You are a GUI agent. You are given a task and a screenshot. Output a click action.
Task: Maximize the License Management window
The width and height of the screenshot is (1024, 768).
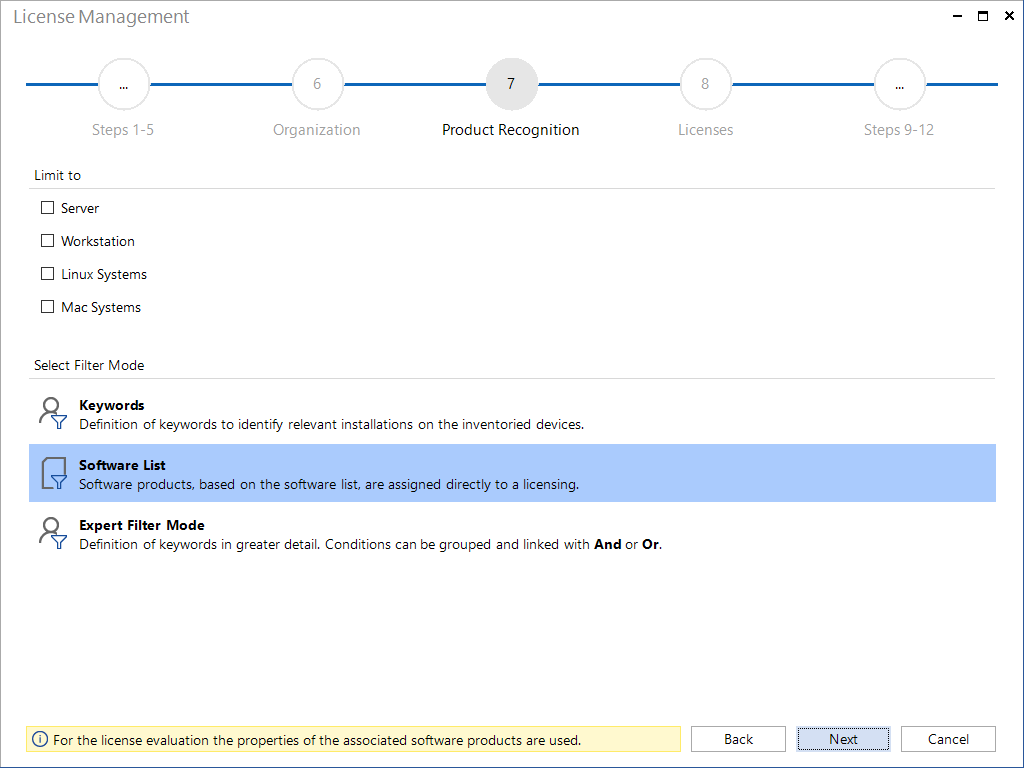(x=983, y=16)
